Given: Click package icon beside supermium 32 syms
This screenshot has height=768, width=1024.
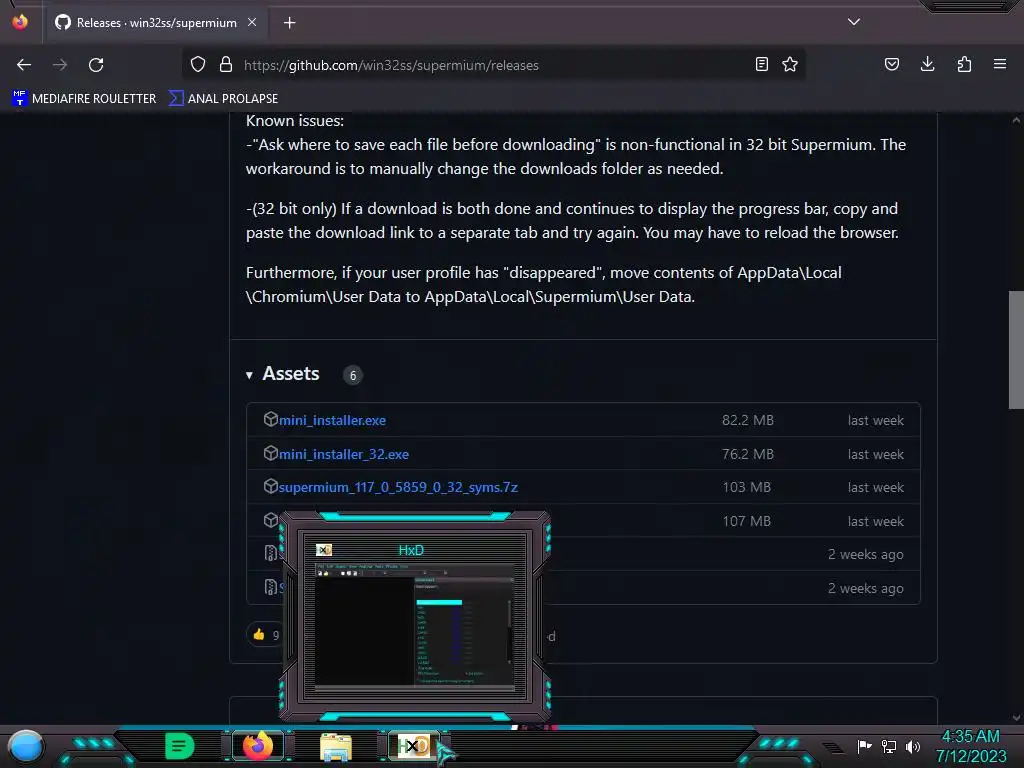Looking at the screenshot, I should (x=270, y=487).
